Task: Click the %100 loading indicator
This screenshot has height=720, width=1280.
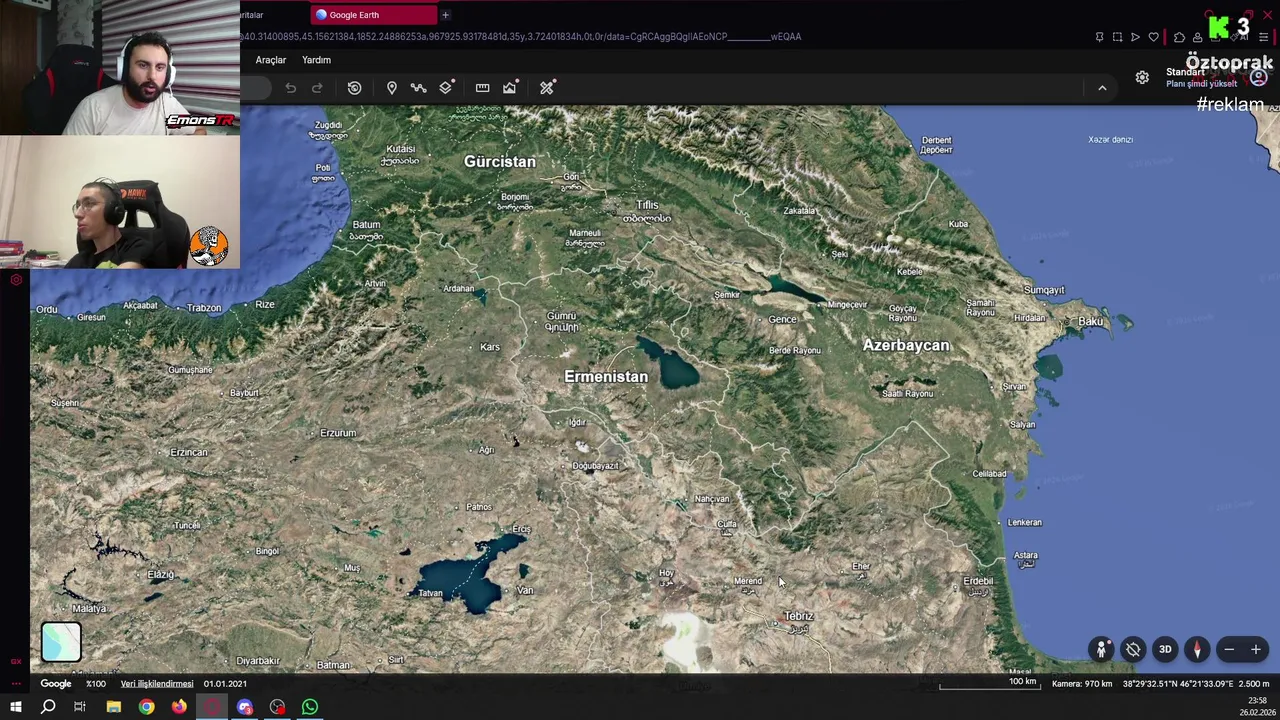Action: 96,684
